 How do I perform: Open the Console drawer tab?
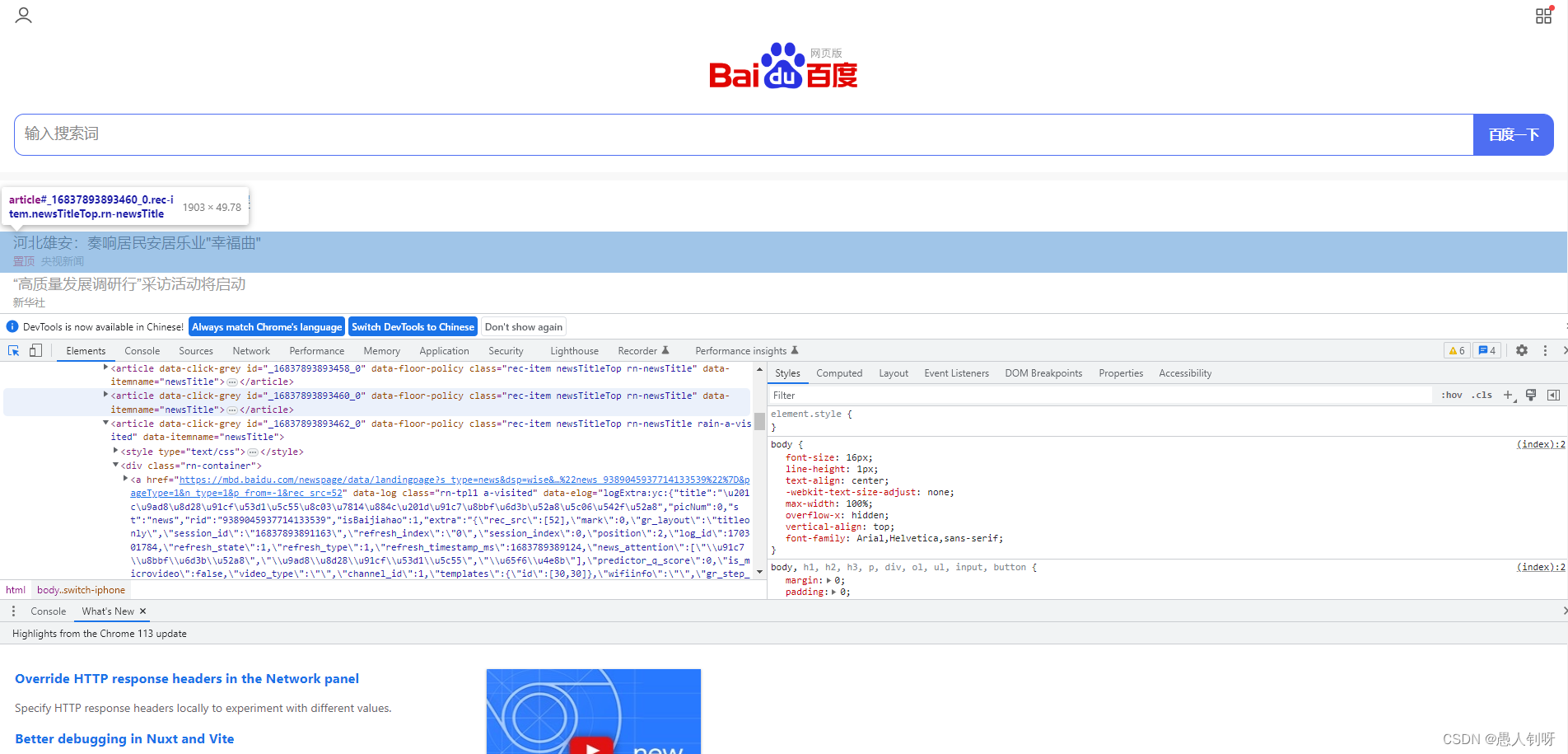pos(48,611)
